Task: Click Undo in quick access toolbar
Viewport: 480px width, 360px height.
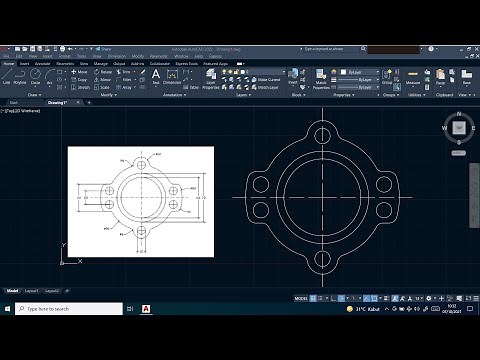Action: coord(70,49)
